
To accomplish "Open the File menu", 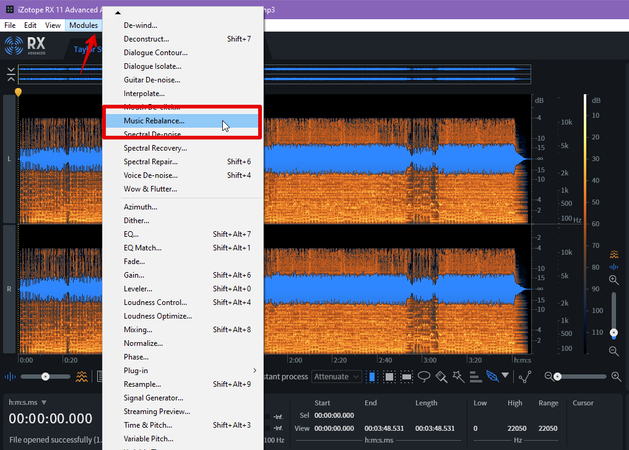I will click(x=10, y=25).
